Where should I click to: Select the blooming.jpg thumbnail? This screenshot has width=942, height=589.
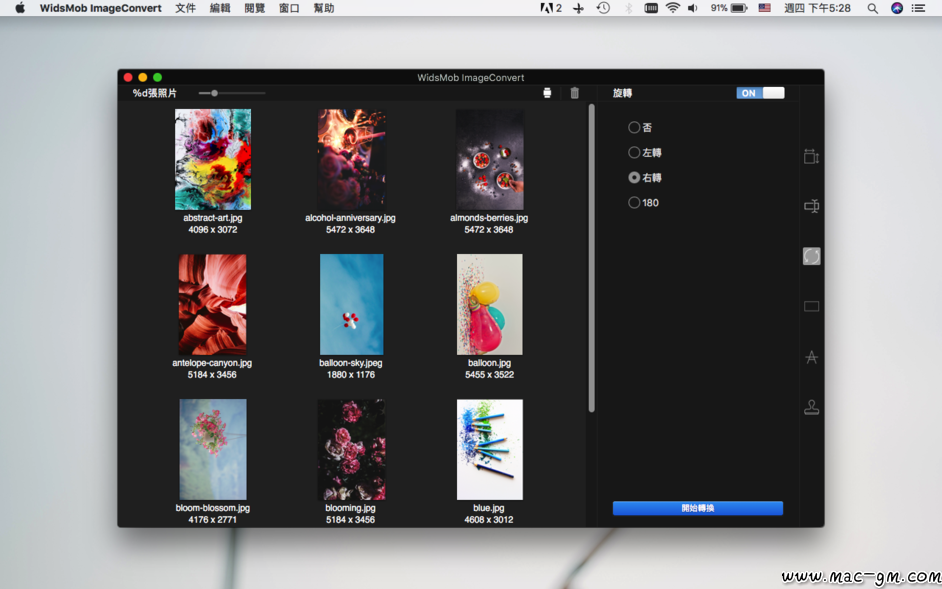(351, 450)
